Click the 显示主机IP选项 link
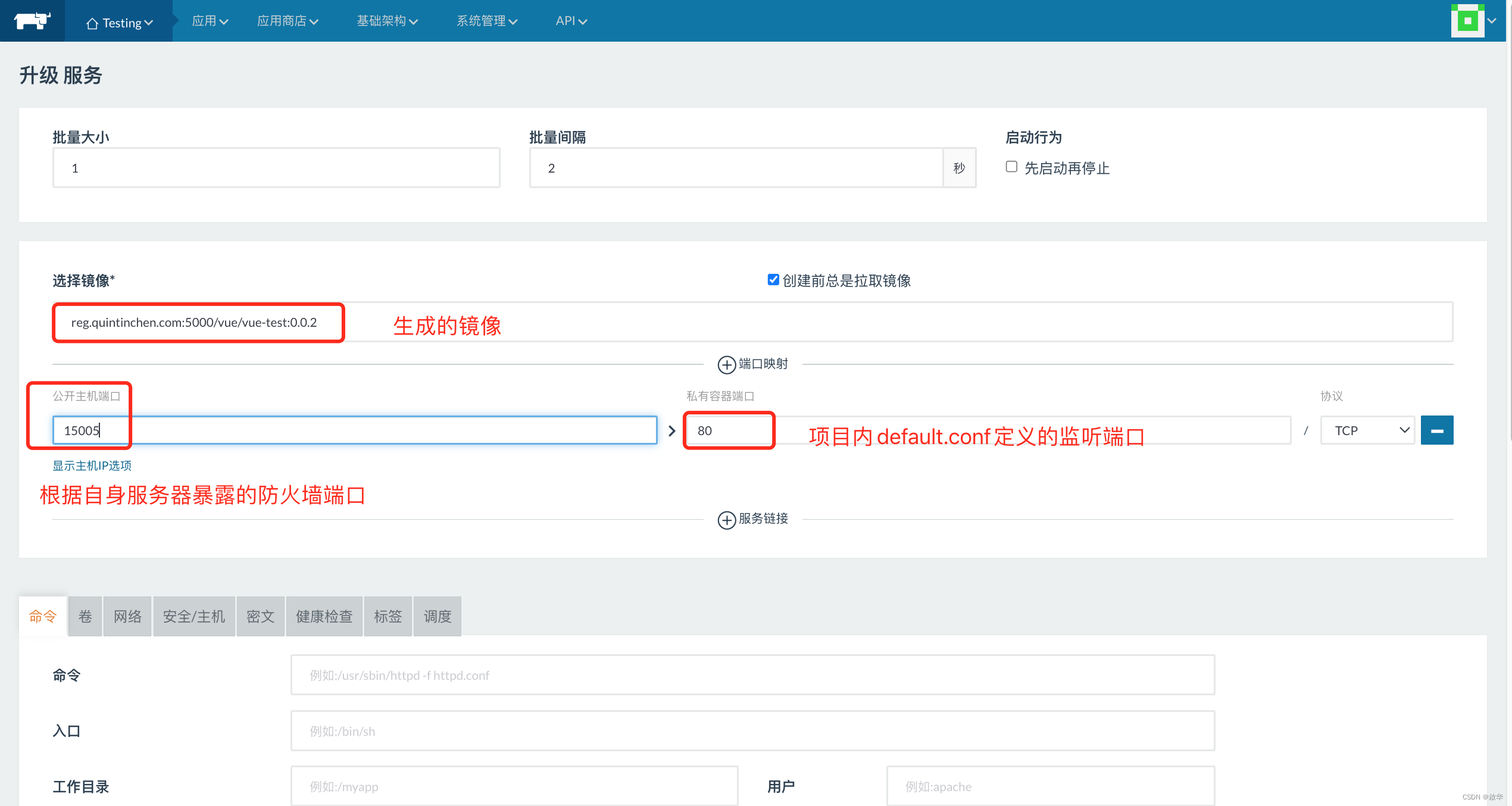This screenshot has width=1512, height=806. (92, 466)
